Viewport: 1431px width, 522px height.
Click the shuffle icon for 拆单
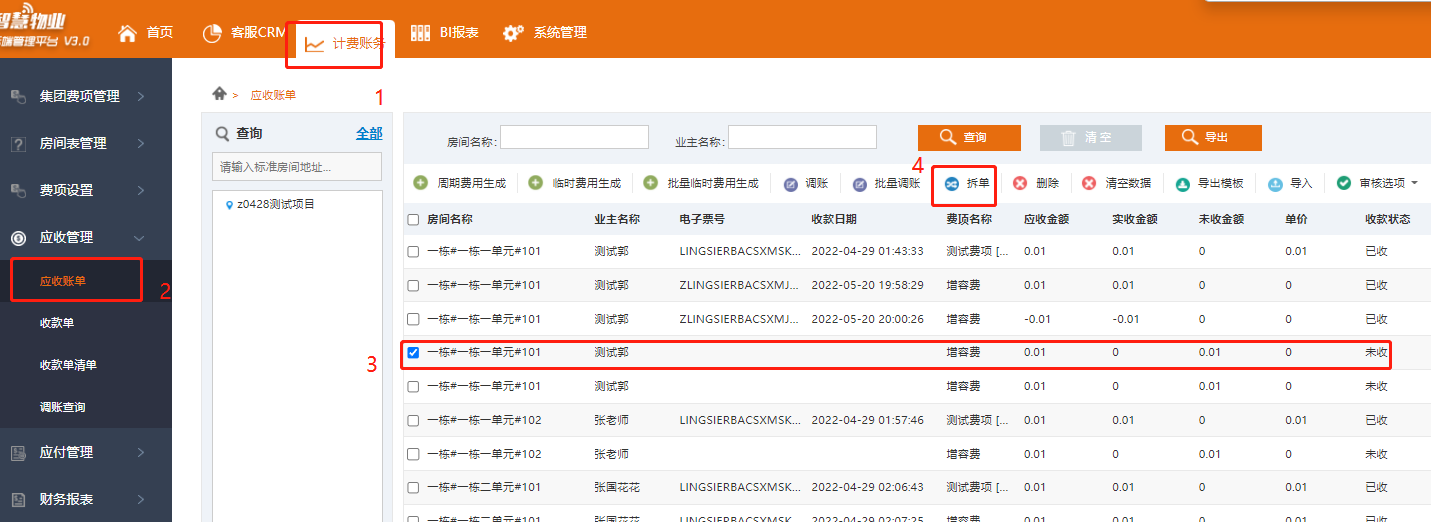click(952, 184)
